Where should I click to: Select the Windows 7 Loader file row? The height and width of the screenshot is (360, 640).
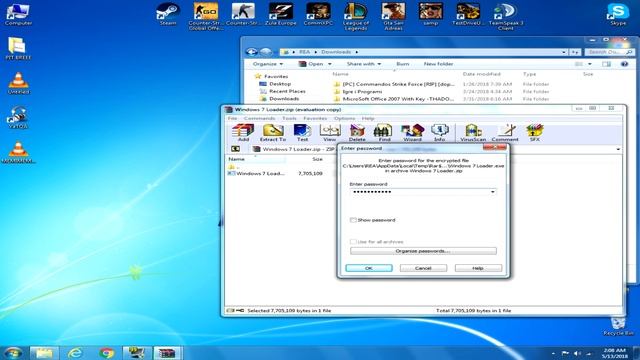(276, 173)
